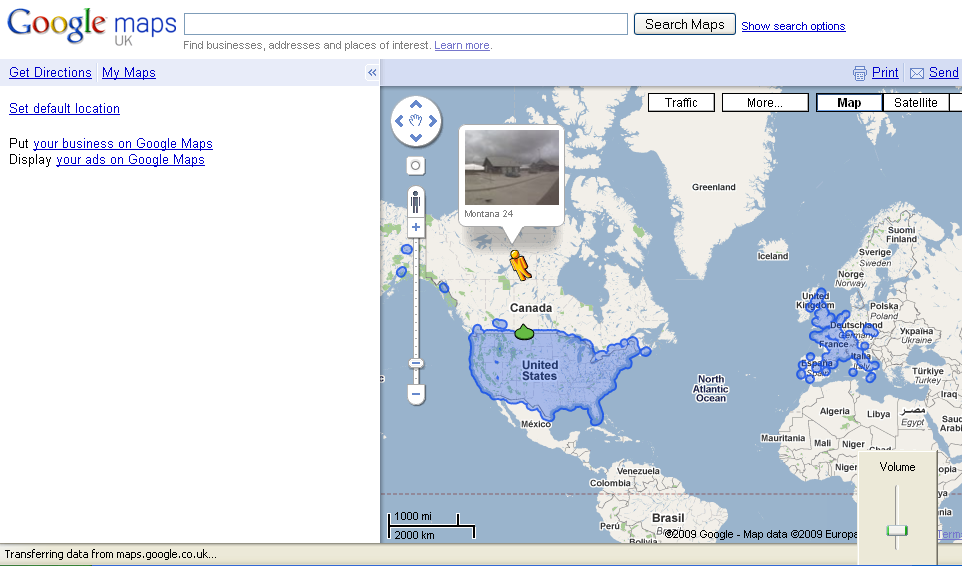This screenshot has height=566, width=962.
Task: Click the Algeria label on map
Action: (835, 411)
